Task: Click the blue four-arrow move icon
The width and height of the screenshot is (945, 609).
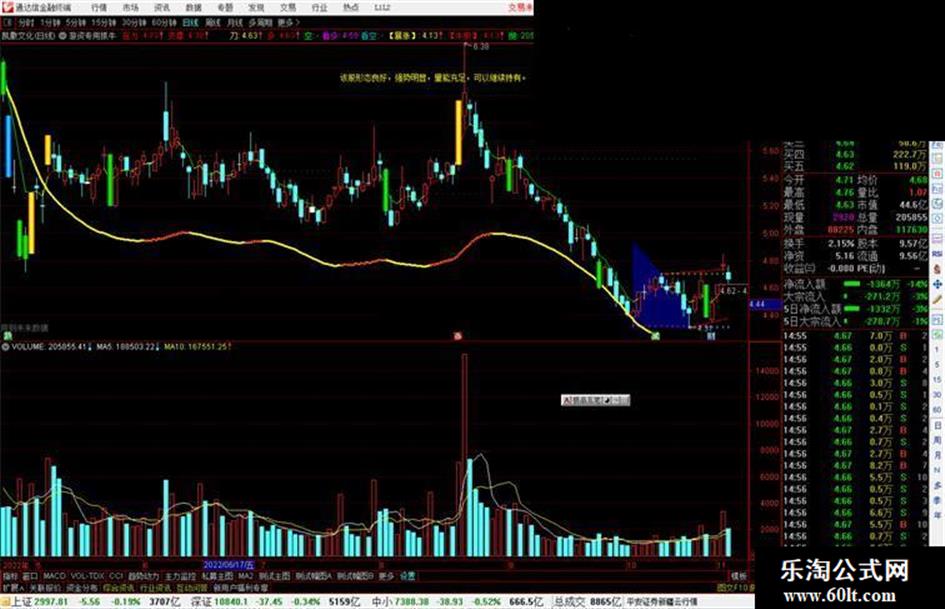Action: click(x=937, y=284)
